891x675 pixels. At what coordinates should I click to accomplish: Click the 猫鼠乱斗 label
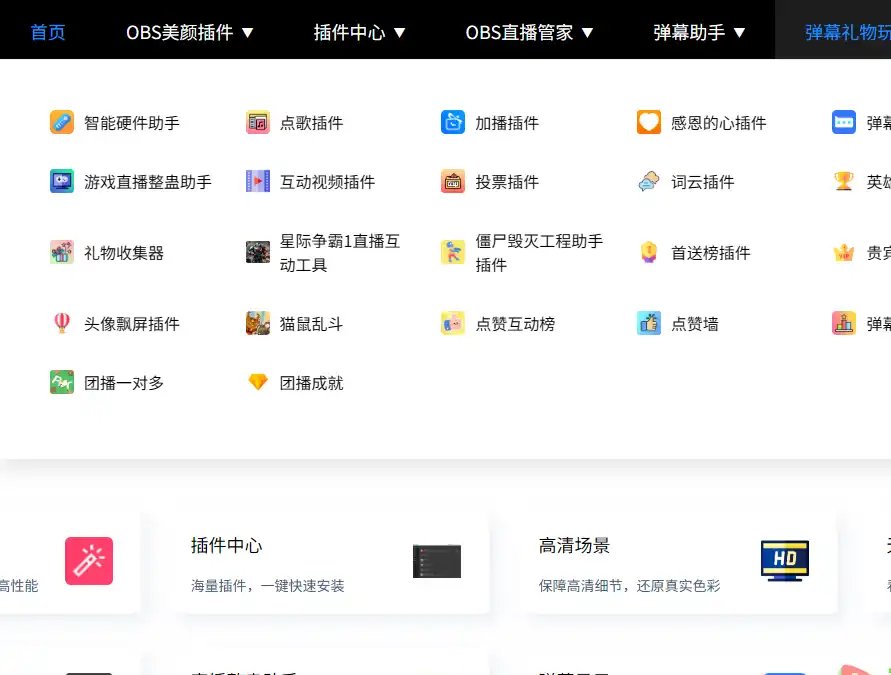[x=311, y=324]
